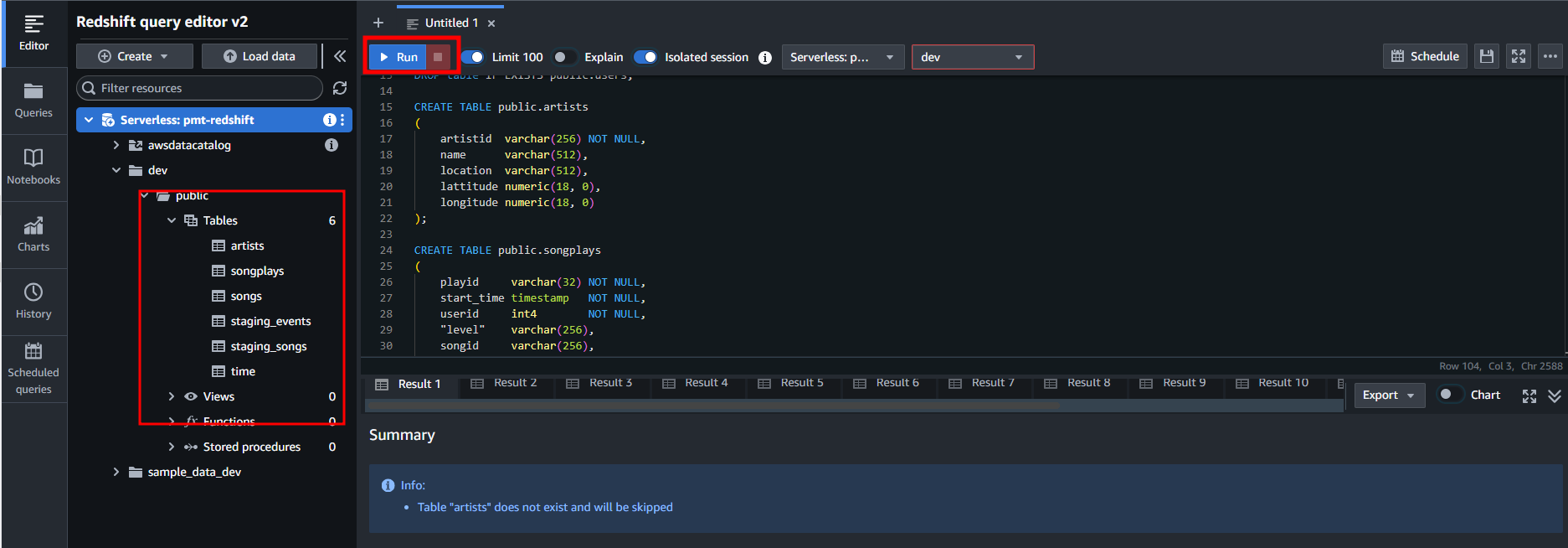1568x548 pixels.
Task: Close the Untitled 1 tab
Action: 491,23
